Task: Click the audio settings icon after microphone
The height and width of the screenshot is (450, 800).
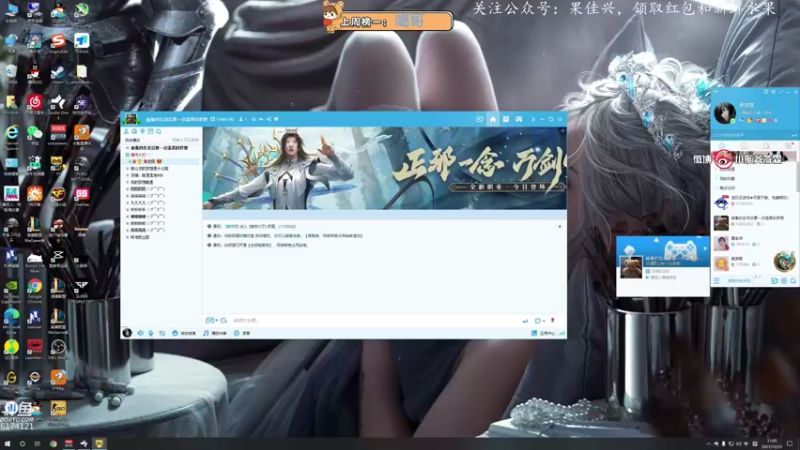Action: click(x=162, y=333)
